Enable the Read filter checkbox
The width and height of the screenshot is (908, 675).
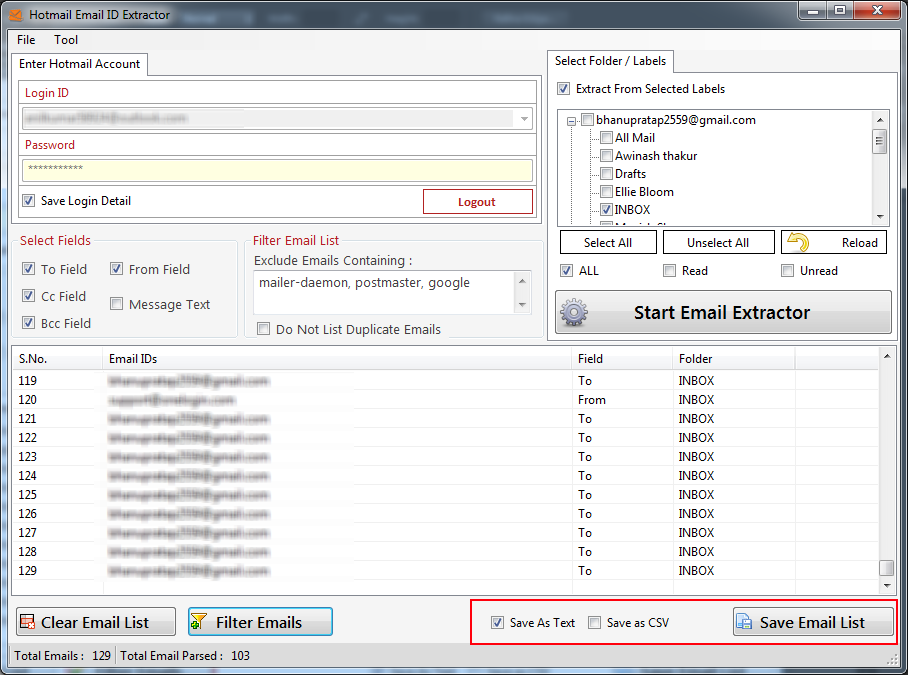[x=669, y=270]
